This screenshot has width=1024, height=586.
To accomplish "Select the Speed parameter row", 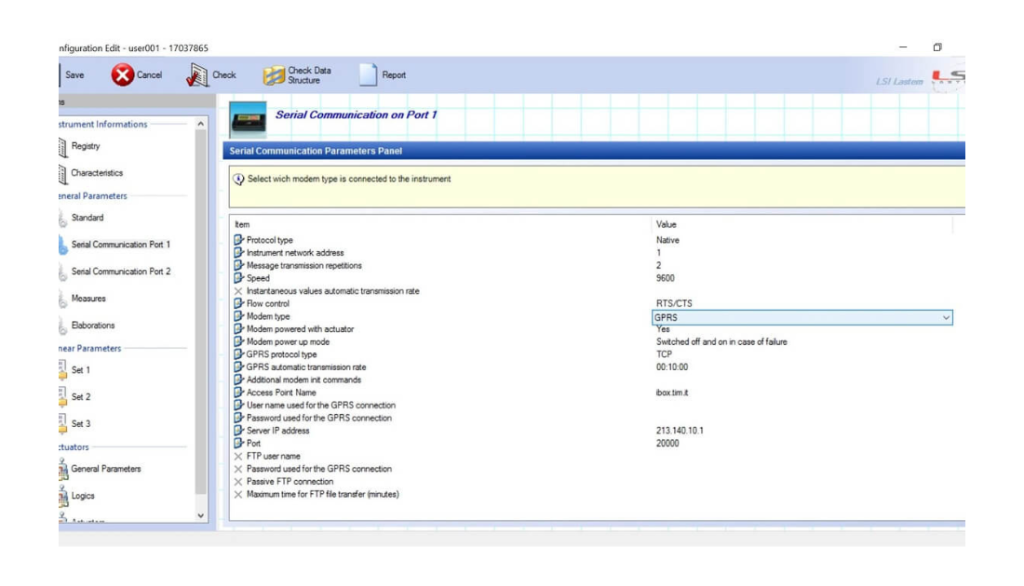I will (x=258, y=278).
